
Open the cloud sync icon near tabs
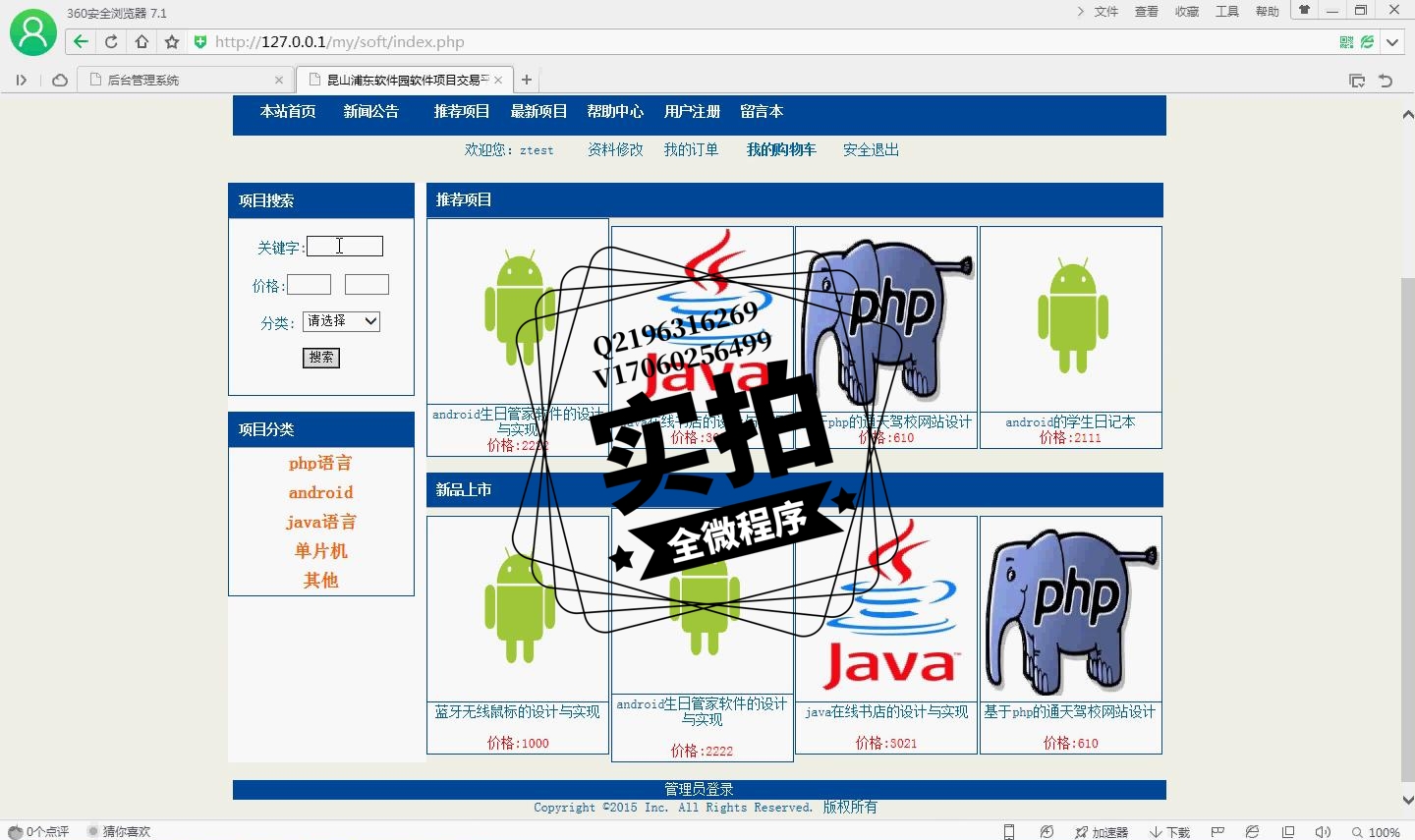(60, 80)
